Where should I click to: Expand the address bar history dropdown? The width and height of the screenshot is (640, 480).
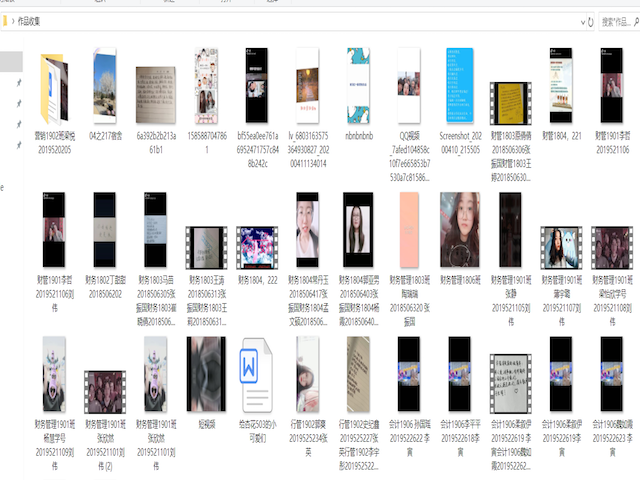[578, 20]
